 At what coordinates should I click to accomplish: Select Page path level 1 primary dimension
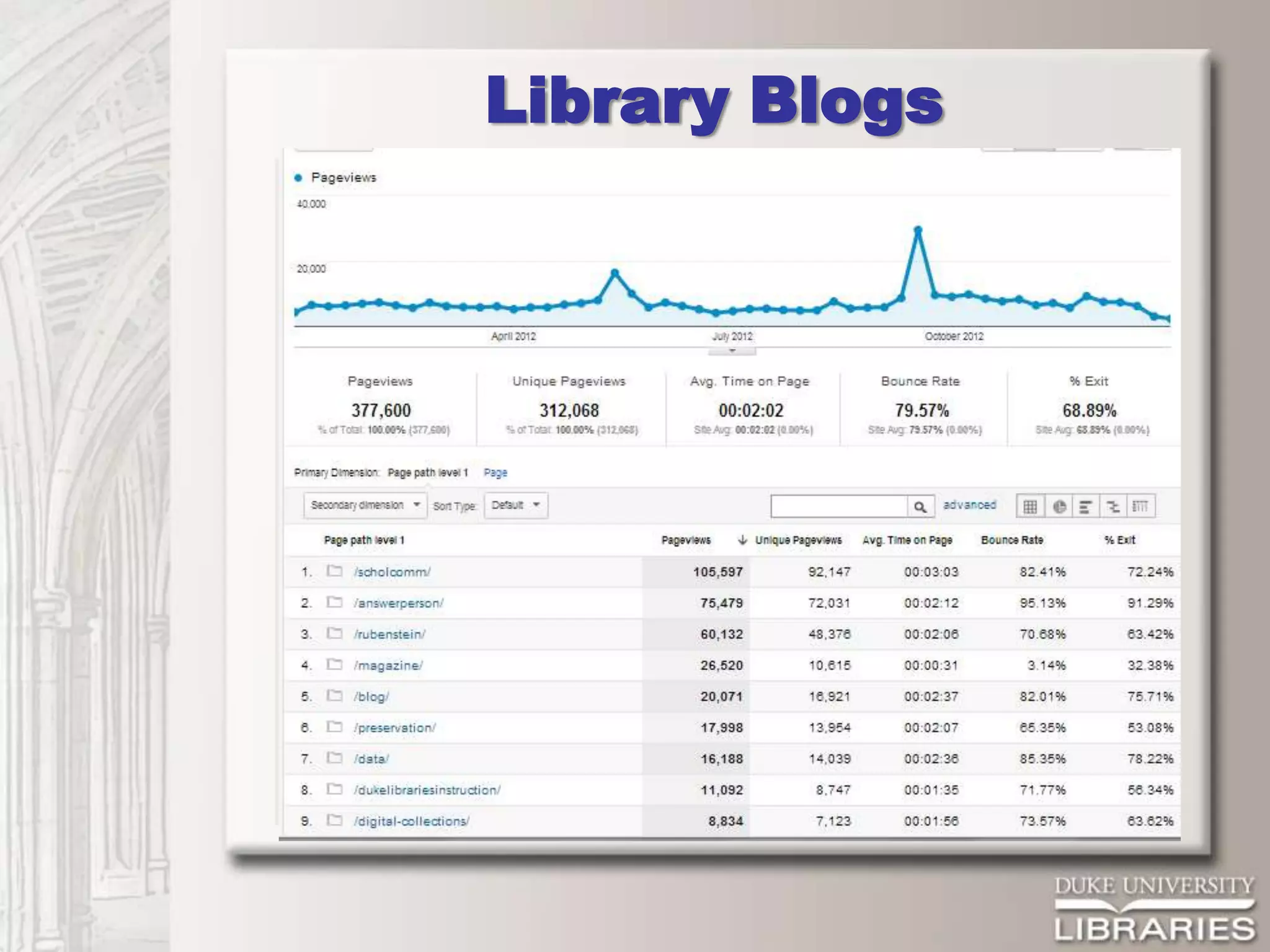tap(428, 472)
